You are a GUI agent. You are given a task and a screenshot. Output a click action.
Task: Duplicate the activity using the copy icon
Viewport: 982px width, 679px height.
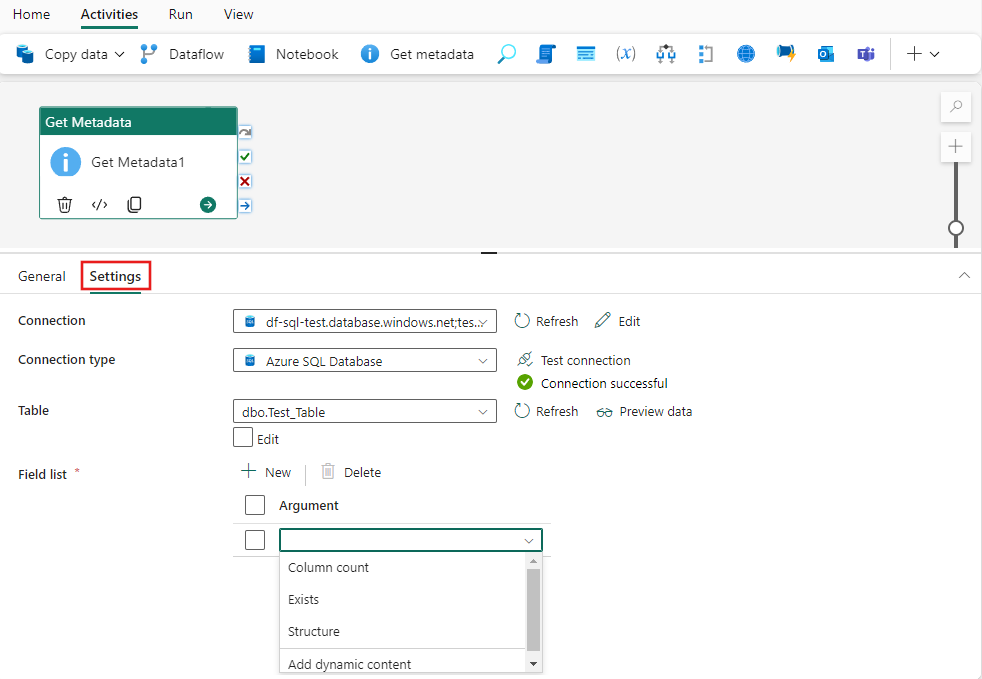(x=134, y=204)
